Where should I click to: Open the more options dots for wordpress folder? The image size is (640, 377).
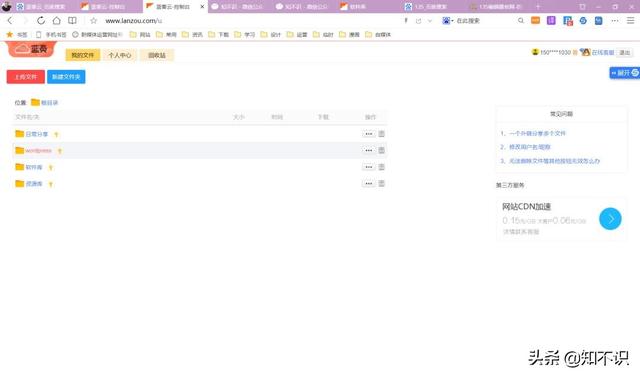point(369,151)
